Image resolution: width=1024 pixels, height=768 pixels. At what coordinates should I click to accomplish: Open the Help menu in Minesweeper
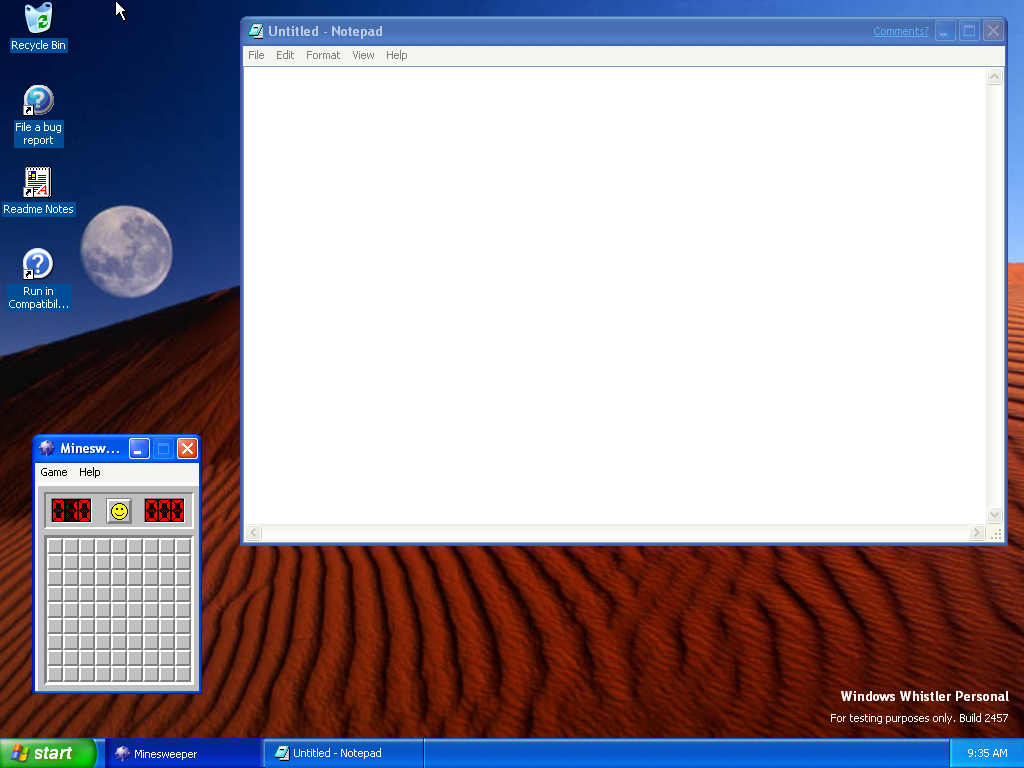click(89, 472)
